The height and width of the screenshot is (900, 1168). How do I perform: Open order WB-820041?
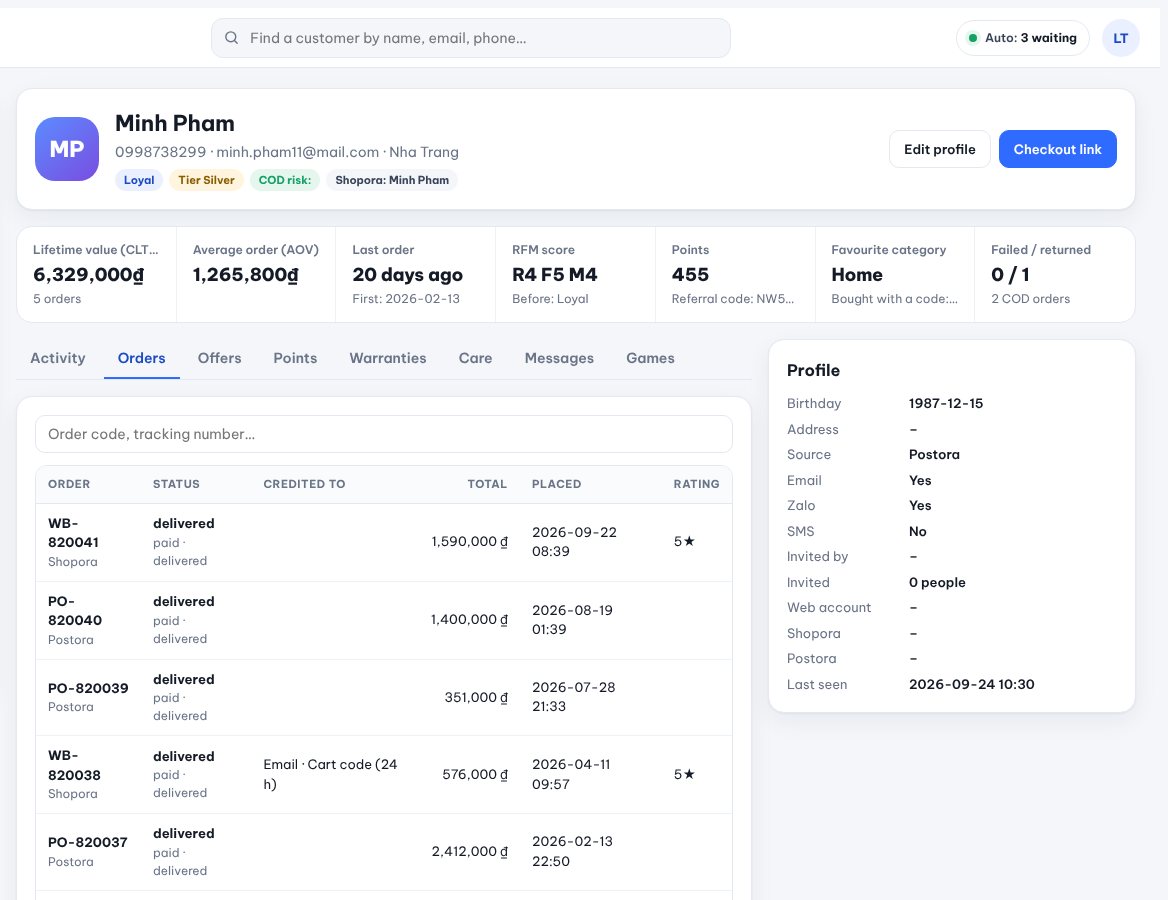(x=73, y=533)
